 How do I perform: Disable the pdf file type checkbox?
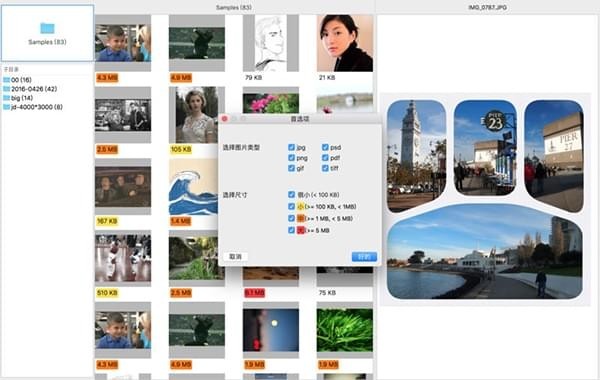[x=325, y=158]
